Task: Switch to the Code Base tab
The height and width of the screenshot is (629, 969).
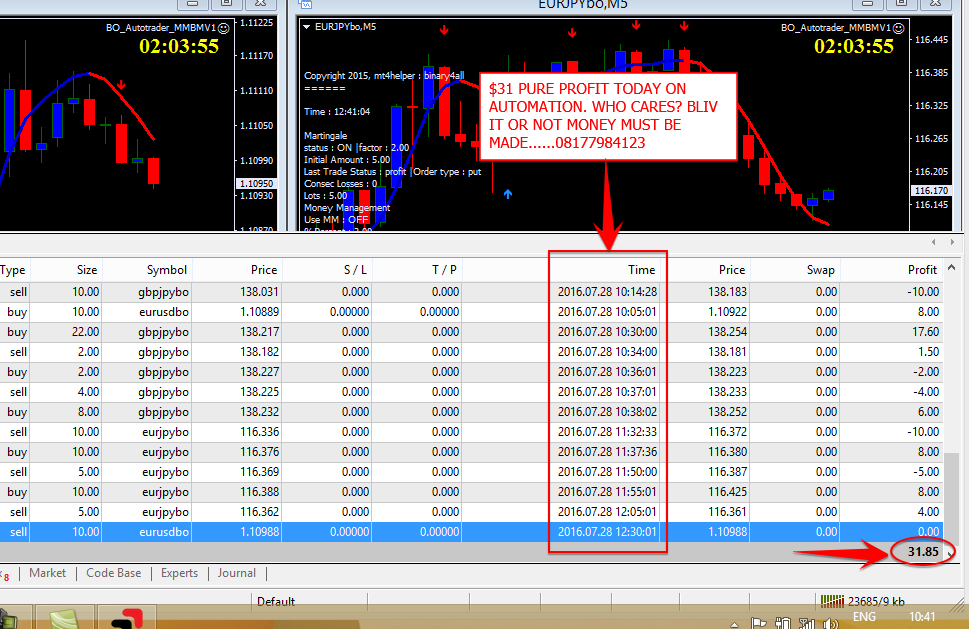Action: pyautogui.click(x=114, y=573)
